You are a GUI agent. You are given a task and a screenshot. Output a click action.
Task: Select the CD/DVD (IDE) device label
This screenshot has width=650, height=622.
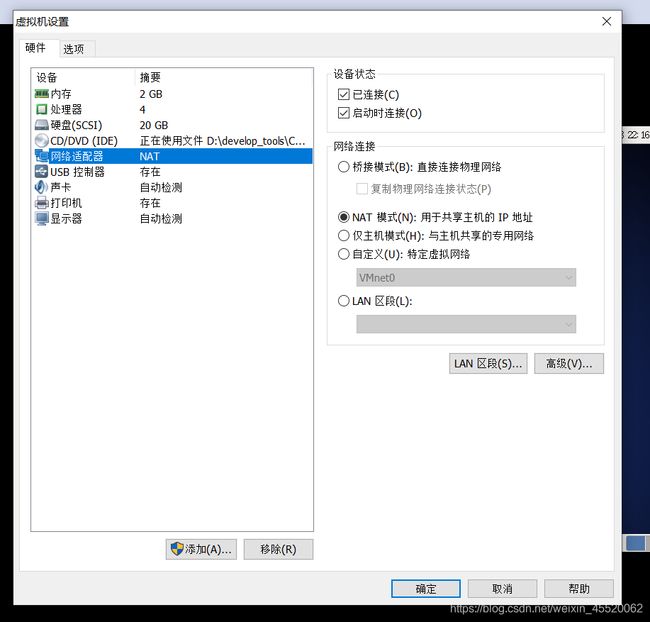84,141
